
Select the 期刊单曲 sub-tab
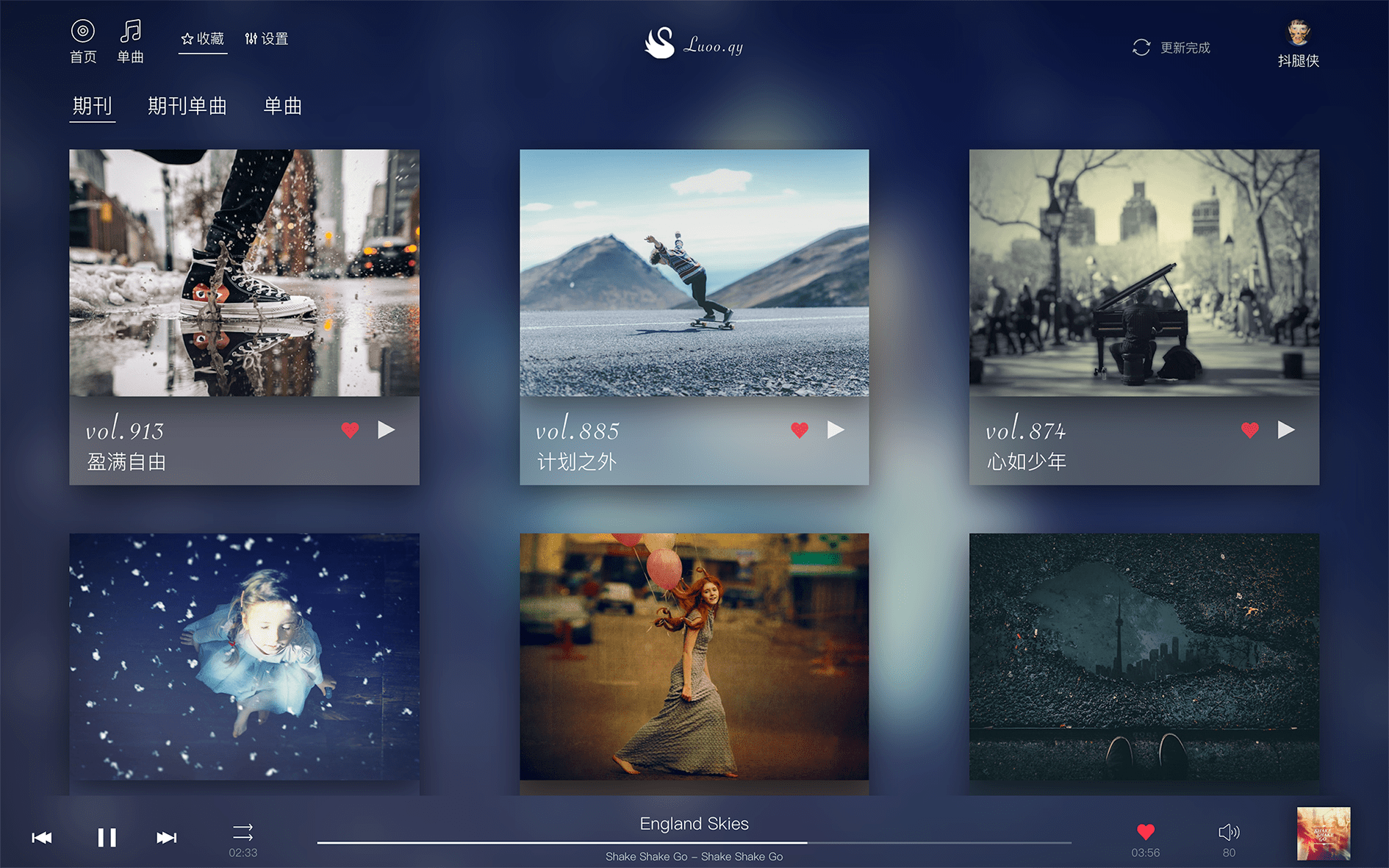187,106
